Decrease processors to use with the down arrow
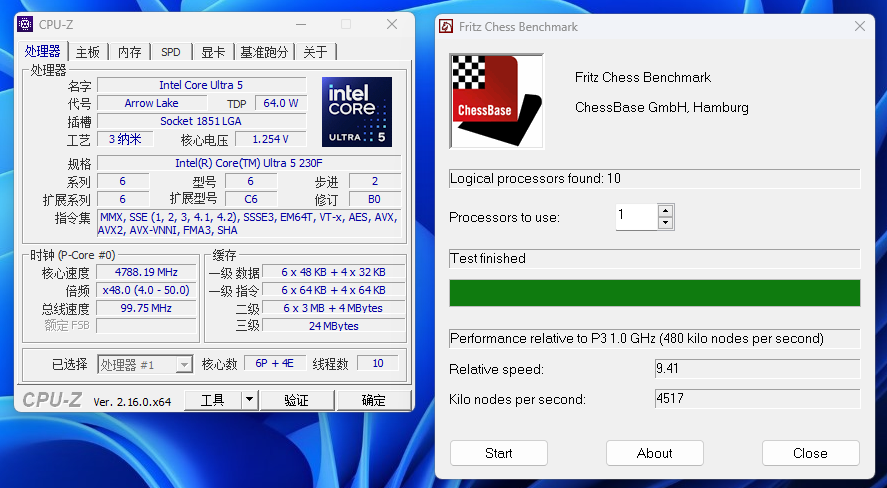The image size is (887, 488). [666, 222]
